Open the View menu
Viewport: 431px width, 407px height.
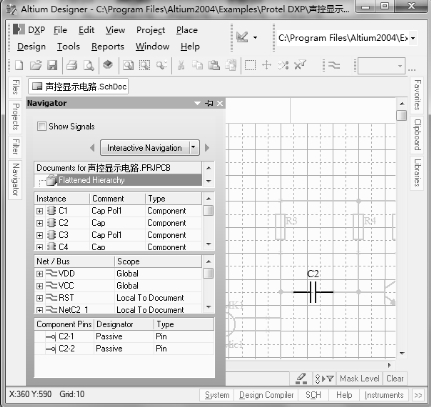[x=115, y=30]
